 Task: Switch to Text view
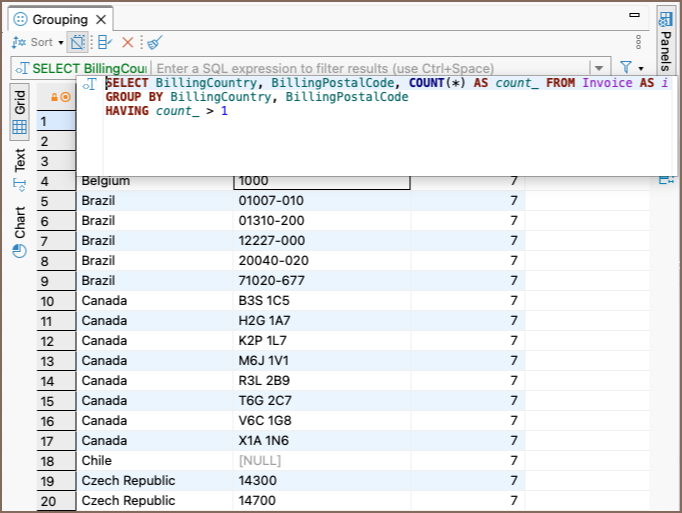click(x=19, y=168)
